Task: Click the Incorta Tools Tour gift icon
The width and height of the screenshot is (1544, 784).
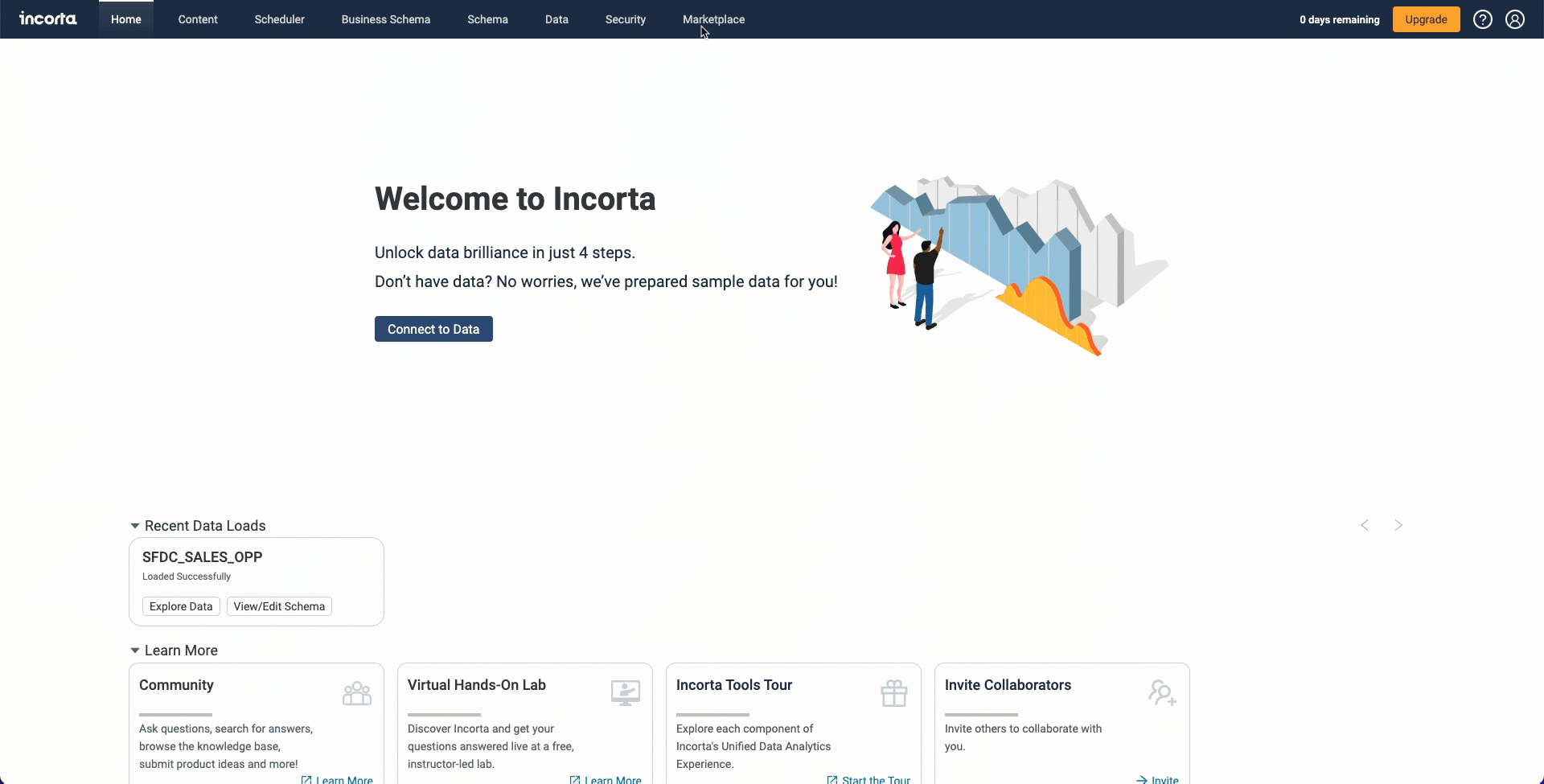Action: click(894, 693)
